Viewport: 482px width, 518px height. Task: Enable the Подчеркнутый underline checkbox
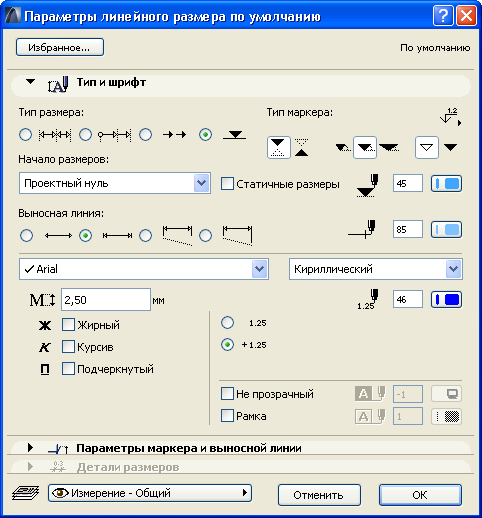68,369
